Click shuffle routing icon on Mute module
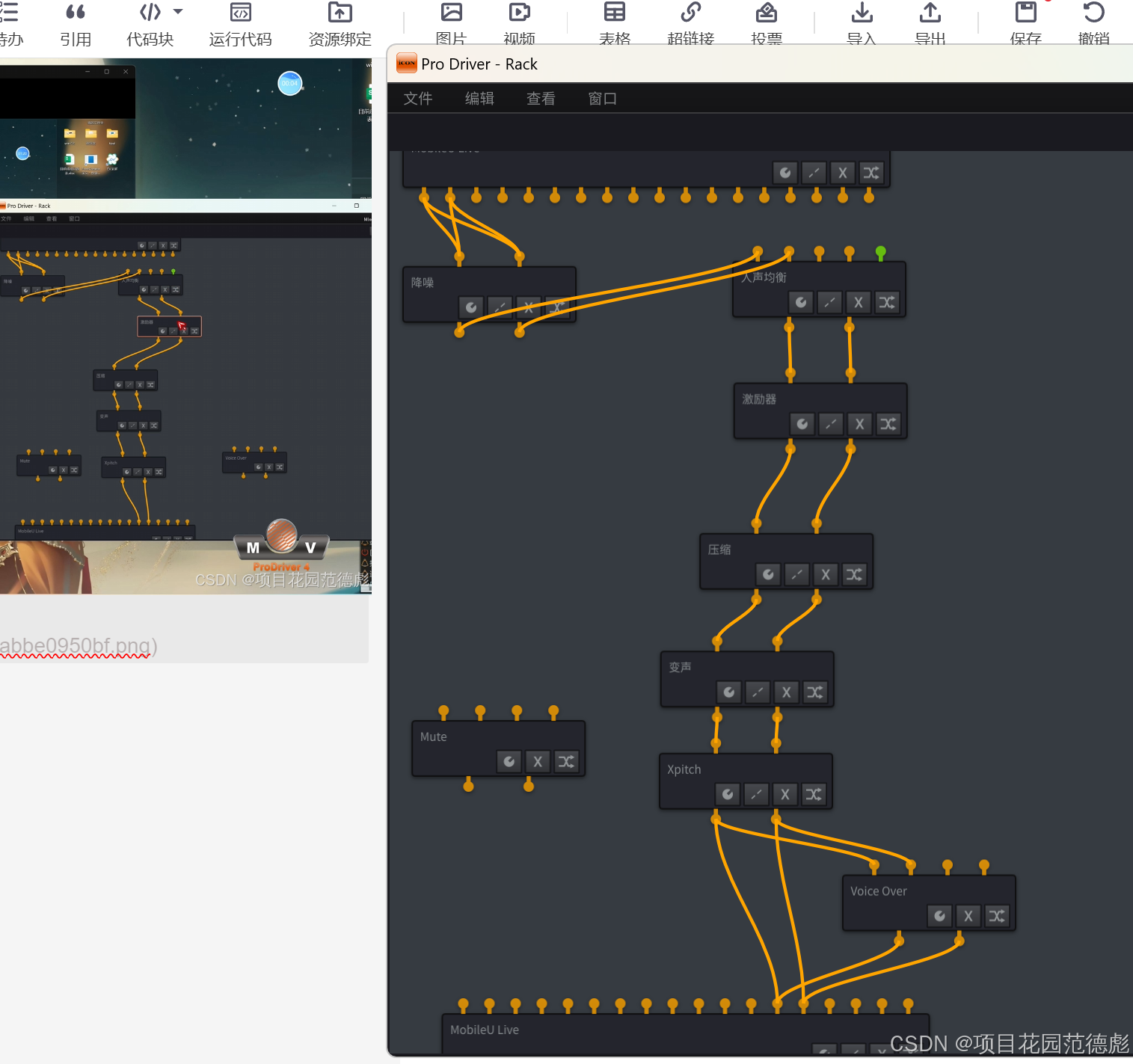This screenshot has width=1133, height=1064. [566, 761]
